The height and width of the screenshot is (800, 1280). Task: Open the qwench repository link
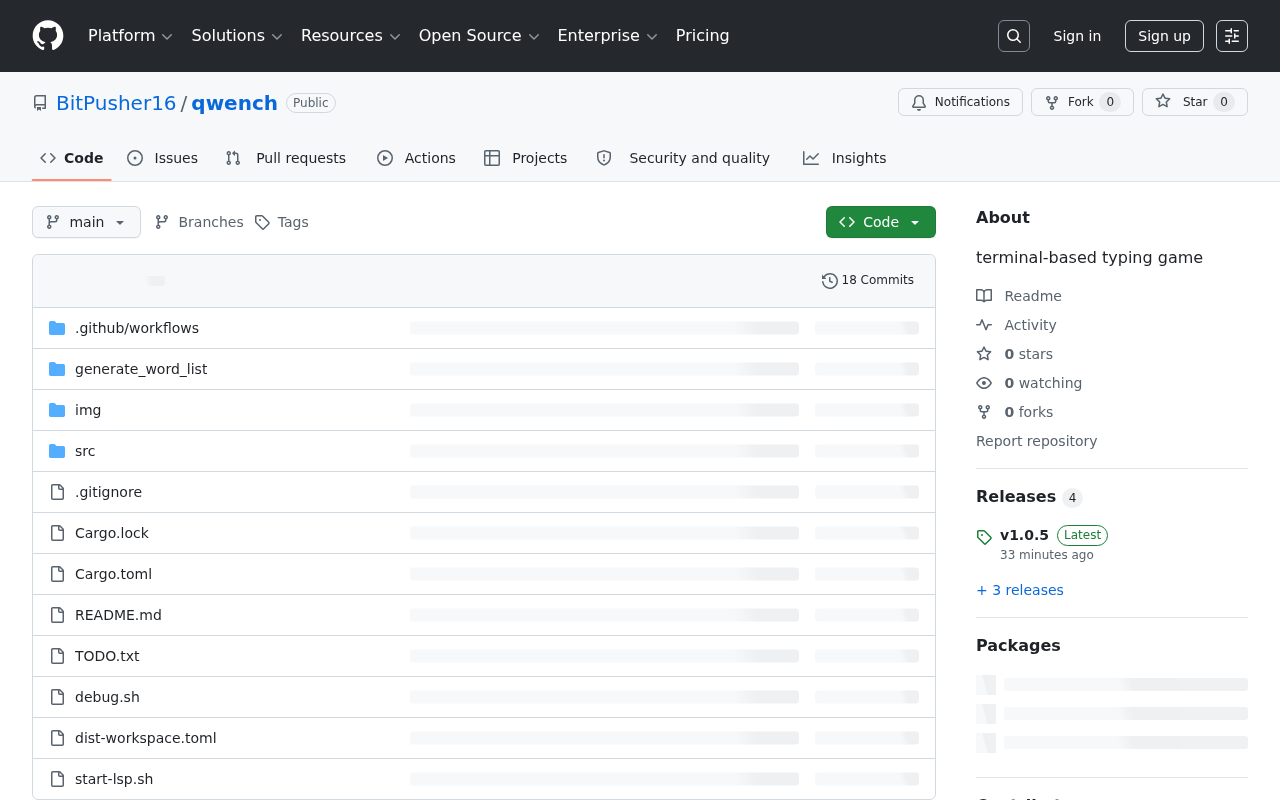pos(234,103)
